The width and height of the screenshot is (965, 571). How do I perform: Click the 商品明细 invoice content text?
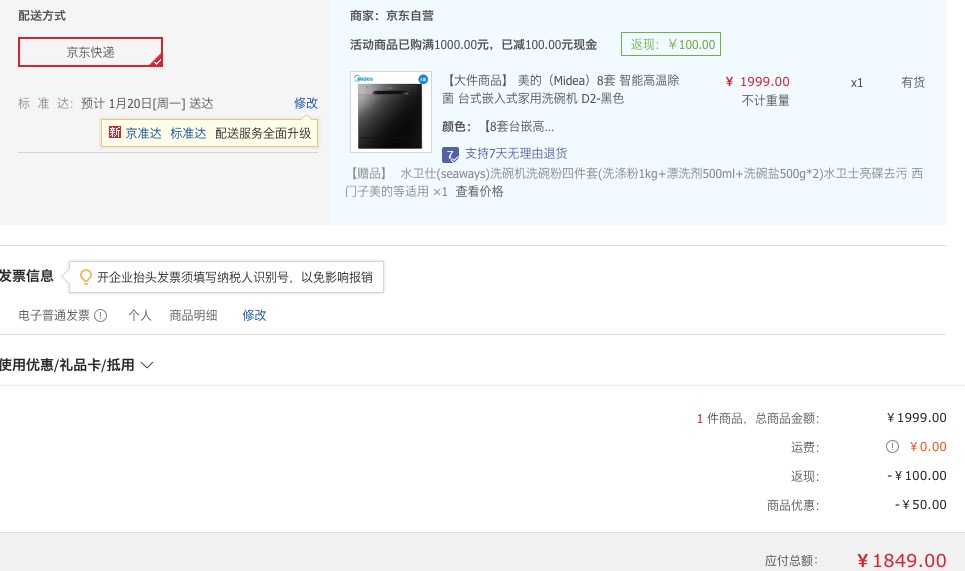(193, 316)
